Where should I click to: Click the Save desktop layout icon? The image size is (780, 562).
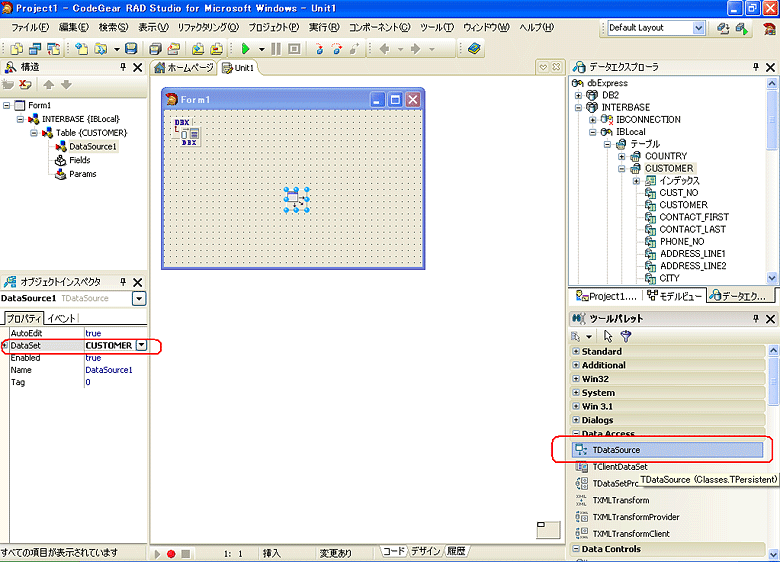(x=723, y=28)
